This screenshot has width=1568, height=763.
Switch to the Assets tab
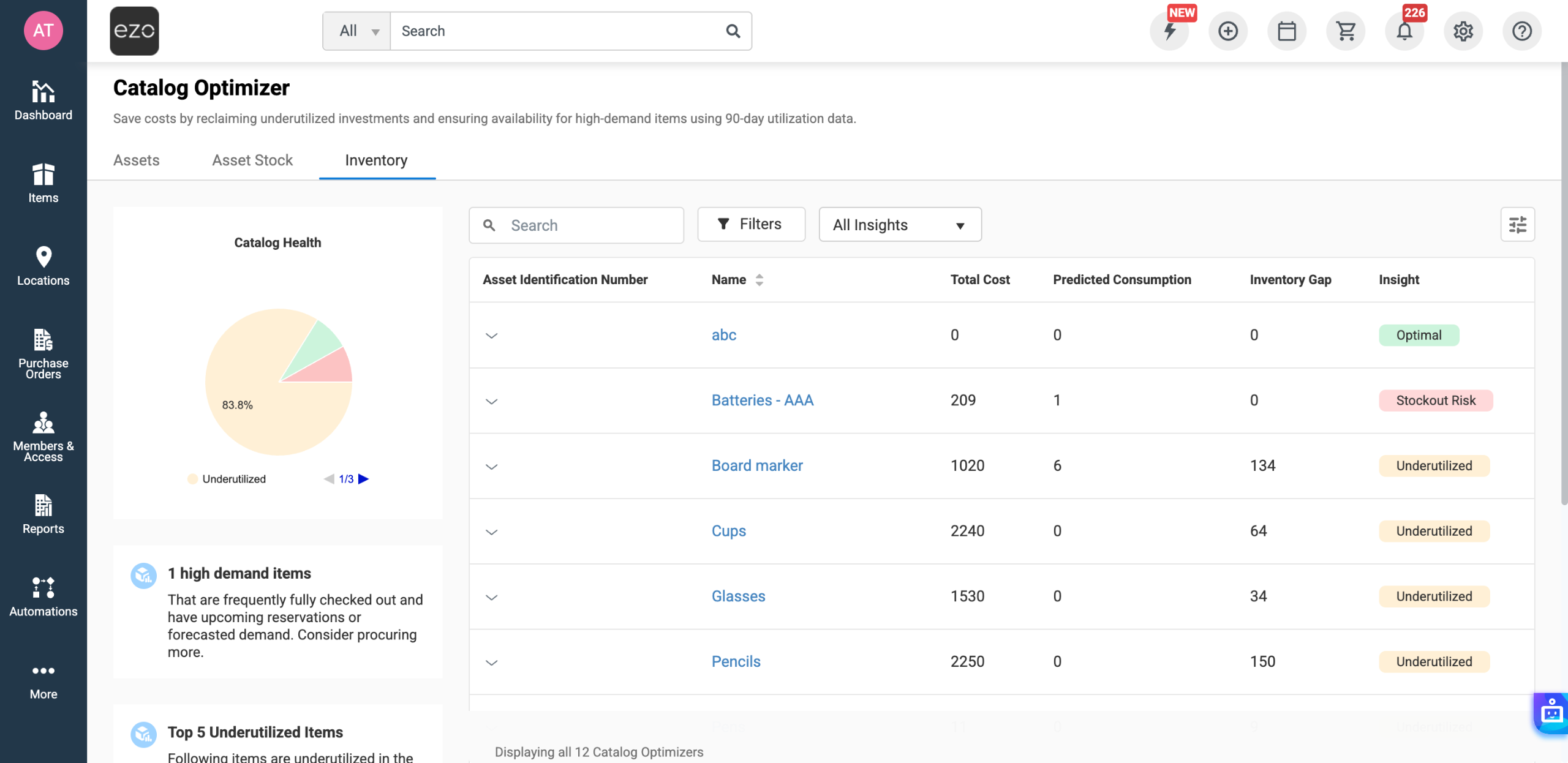(x=136, y=160)
